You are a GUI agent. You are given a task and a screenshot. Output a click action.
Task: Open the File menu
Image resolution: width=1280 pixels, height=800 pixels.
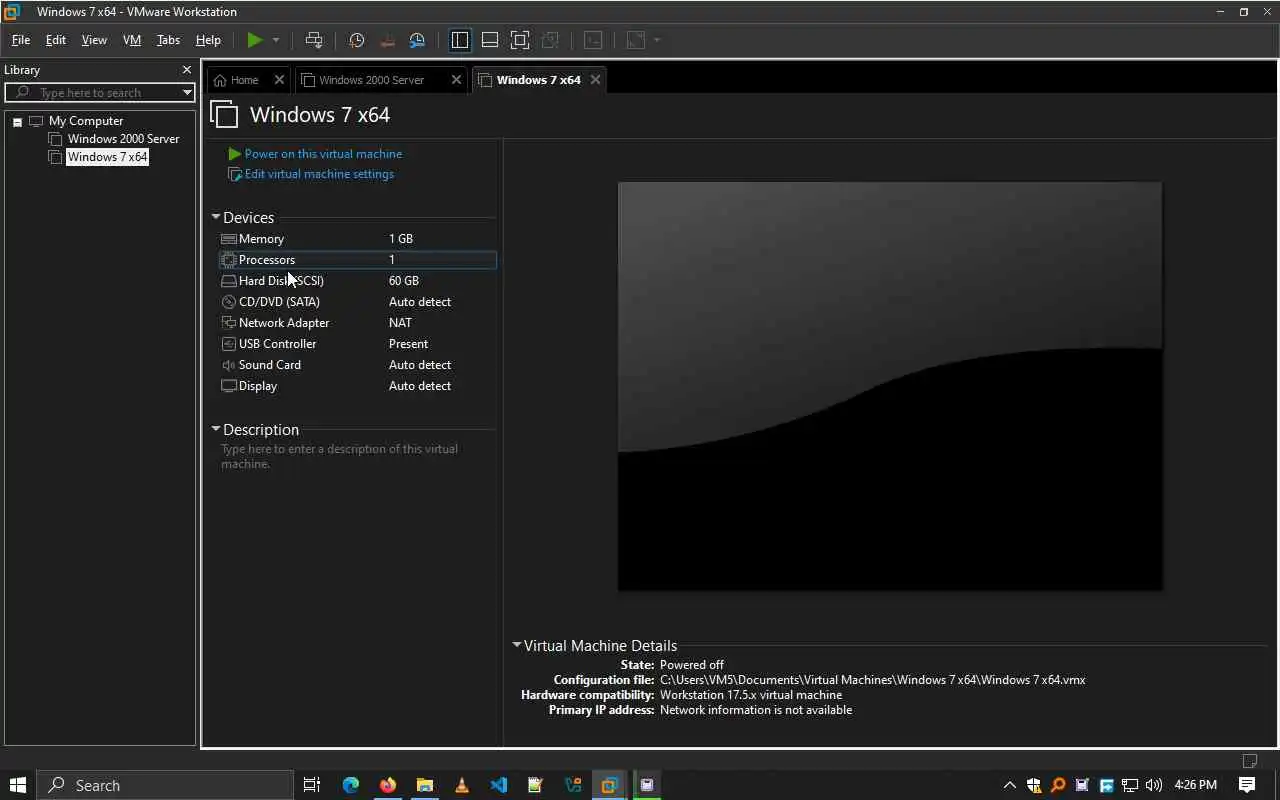pyautogui.click(x=21, y=40)
